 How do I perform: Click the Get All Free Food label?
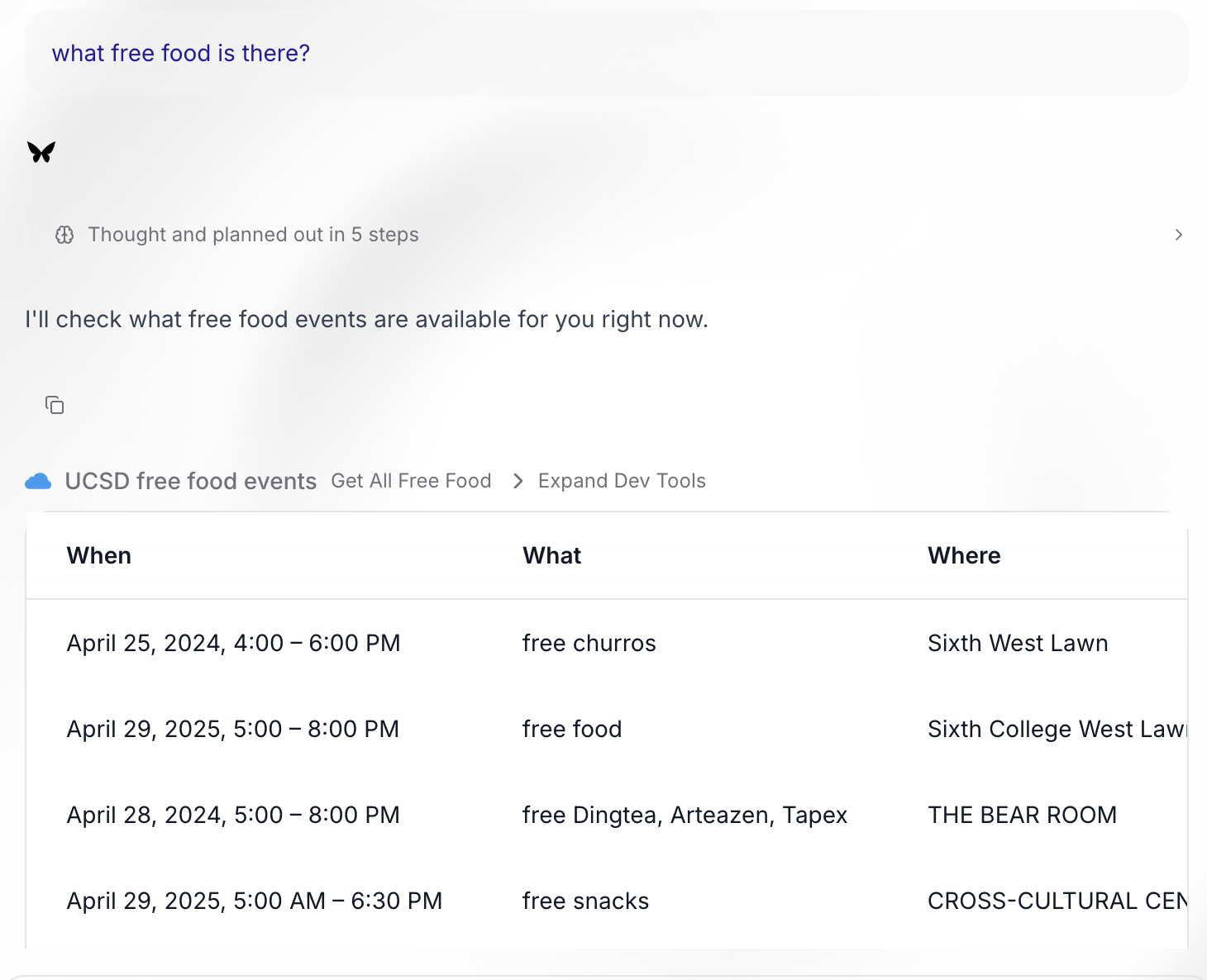pyautogui.click(x=411, y=481)
